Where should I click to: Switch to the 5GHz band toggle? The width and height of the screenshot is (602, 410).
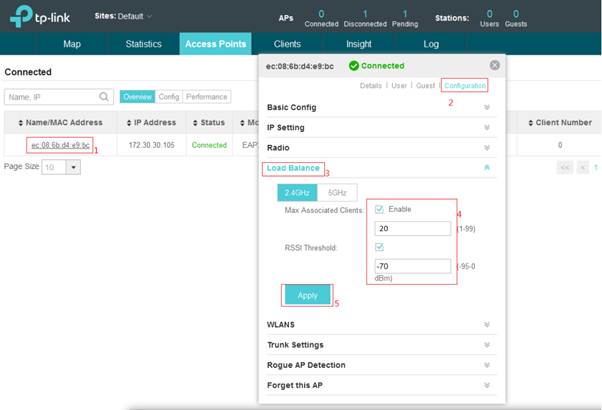point(337,193)
